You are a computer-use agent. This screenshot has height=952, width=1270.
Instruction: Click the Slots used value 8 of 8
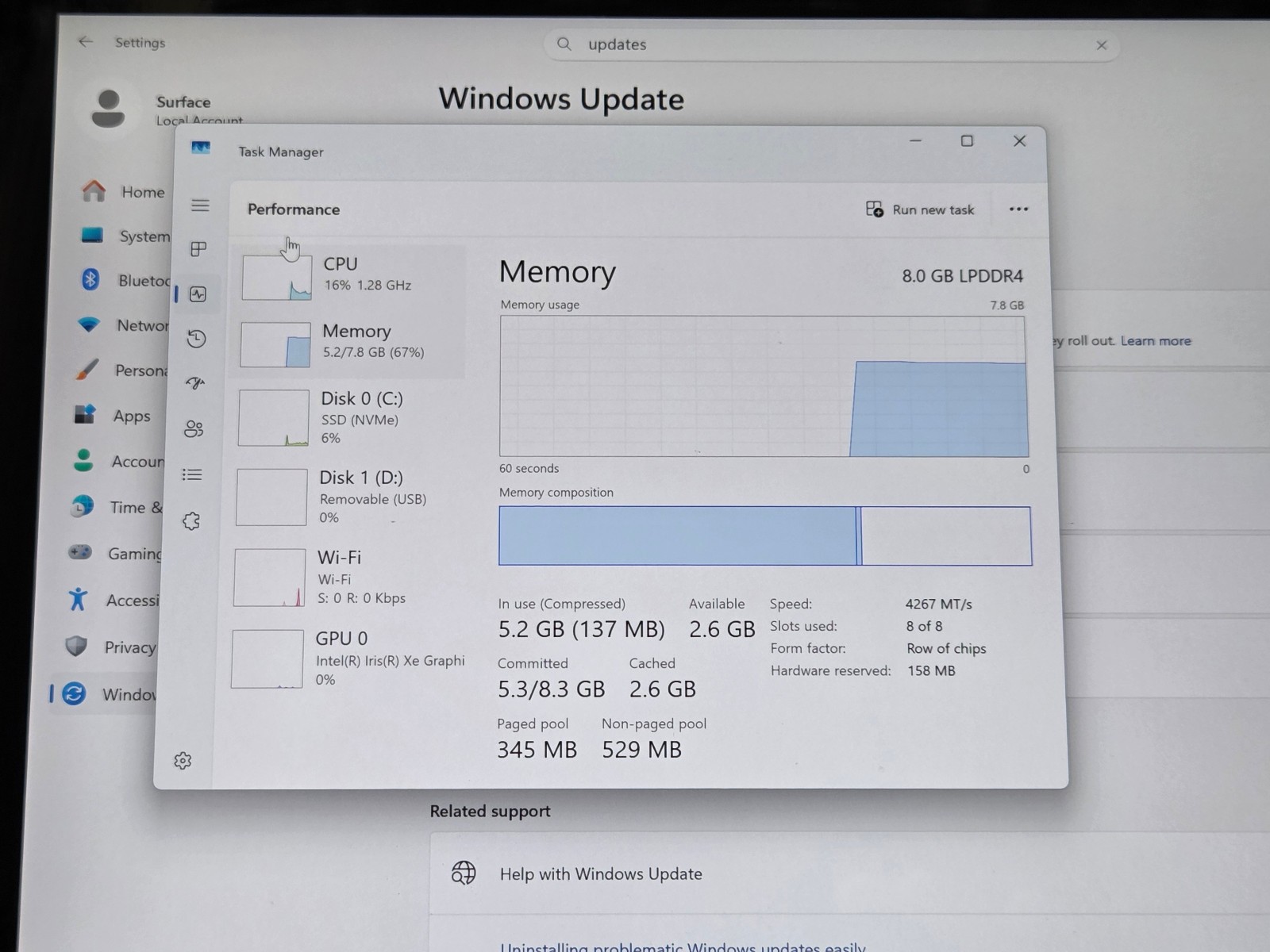[924, 626]
